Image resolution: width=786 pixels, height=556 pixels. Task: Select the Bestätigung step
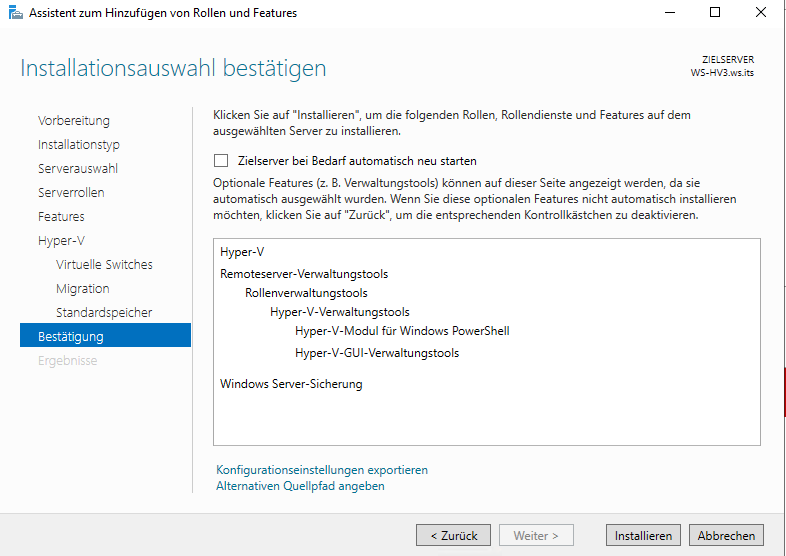coord(105,335)
